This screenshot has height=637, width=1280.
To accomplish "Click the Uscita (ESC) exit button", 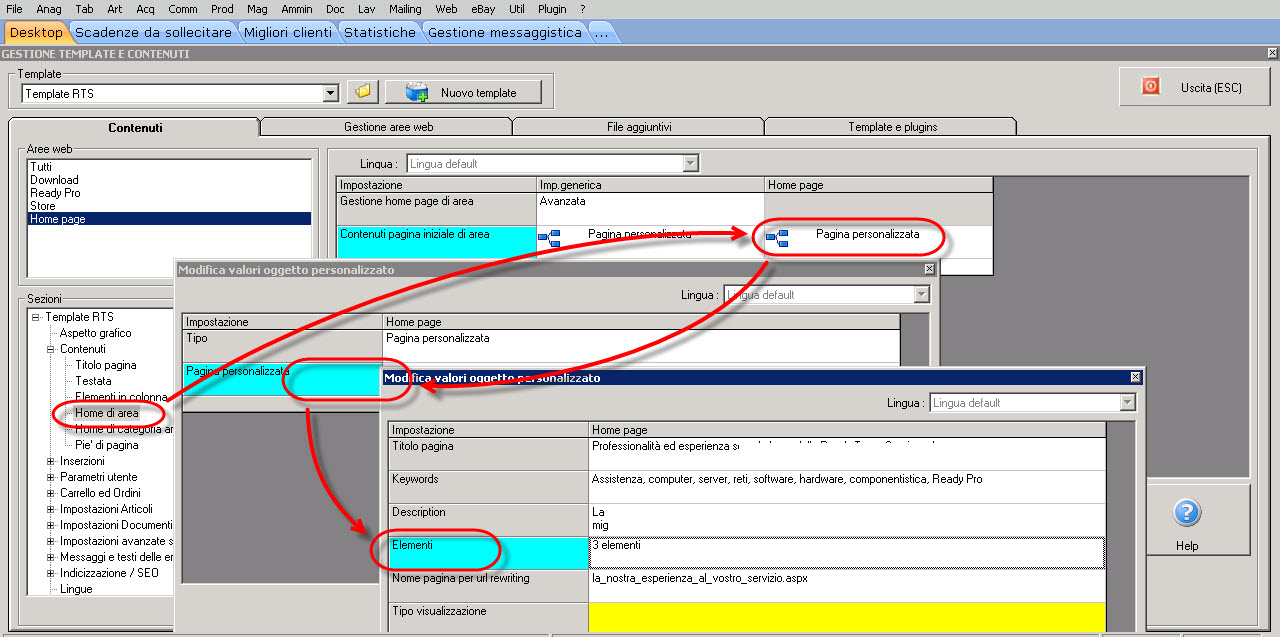I will pos(1193,87).
